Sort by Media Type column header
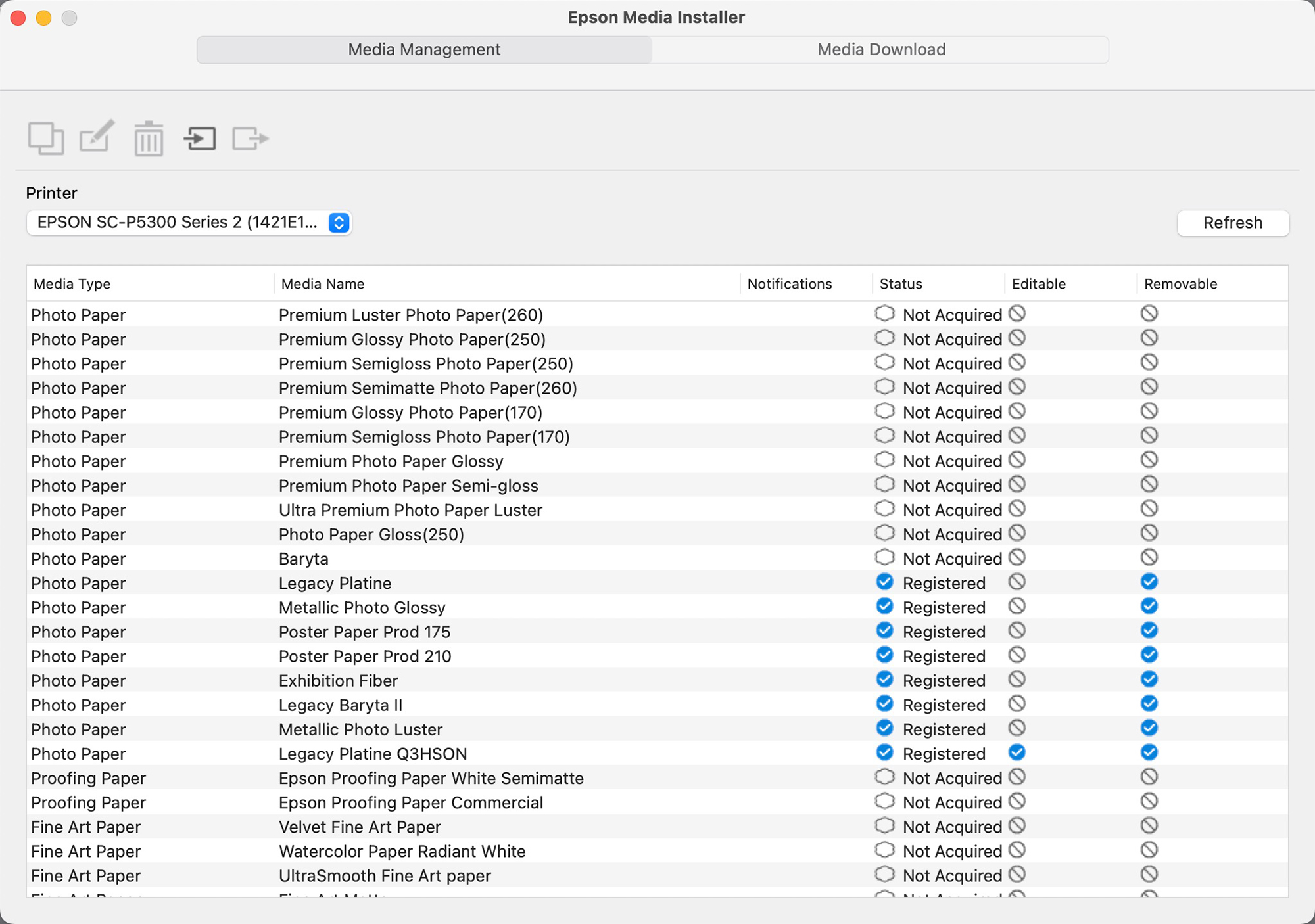Image resolution: width=1315 pixels, height=924 pixels. 72,284
